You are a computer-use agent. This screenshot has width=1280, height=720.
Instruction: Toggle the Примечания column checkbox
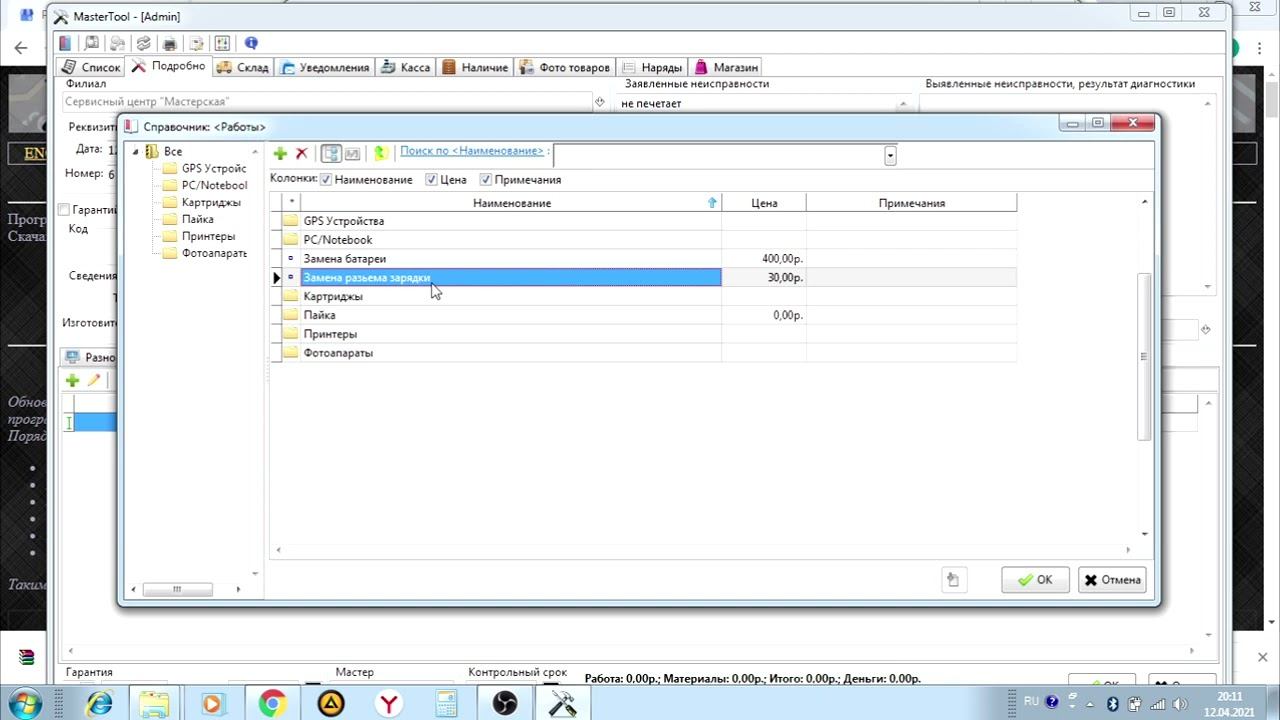[x=486, y=180]
